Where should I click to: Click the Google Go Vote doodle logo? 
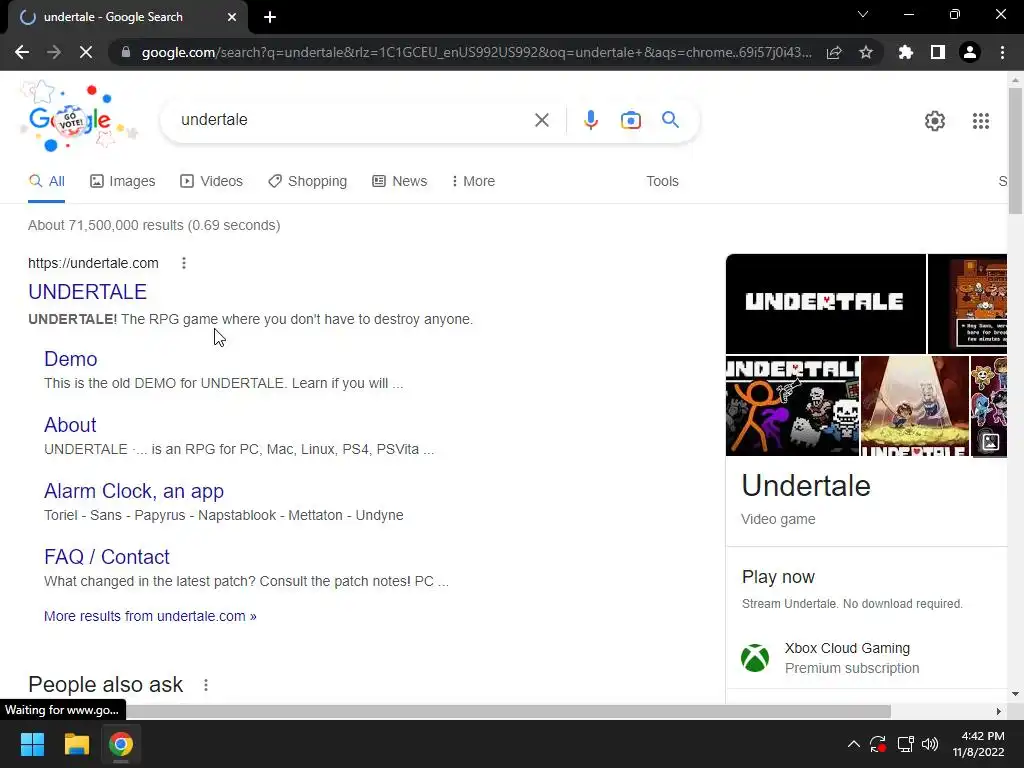pyautogui.click(x=78, y=116)
